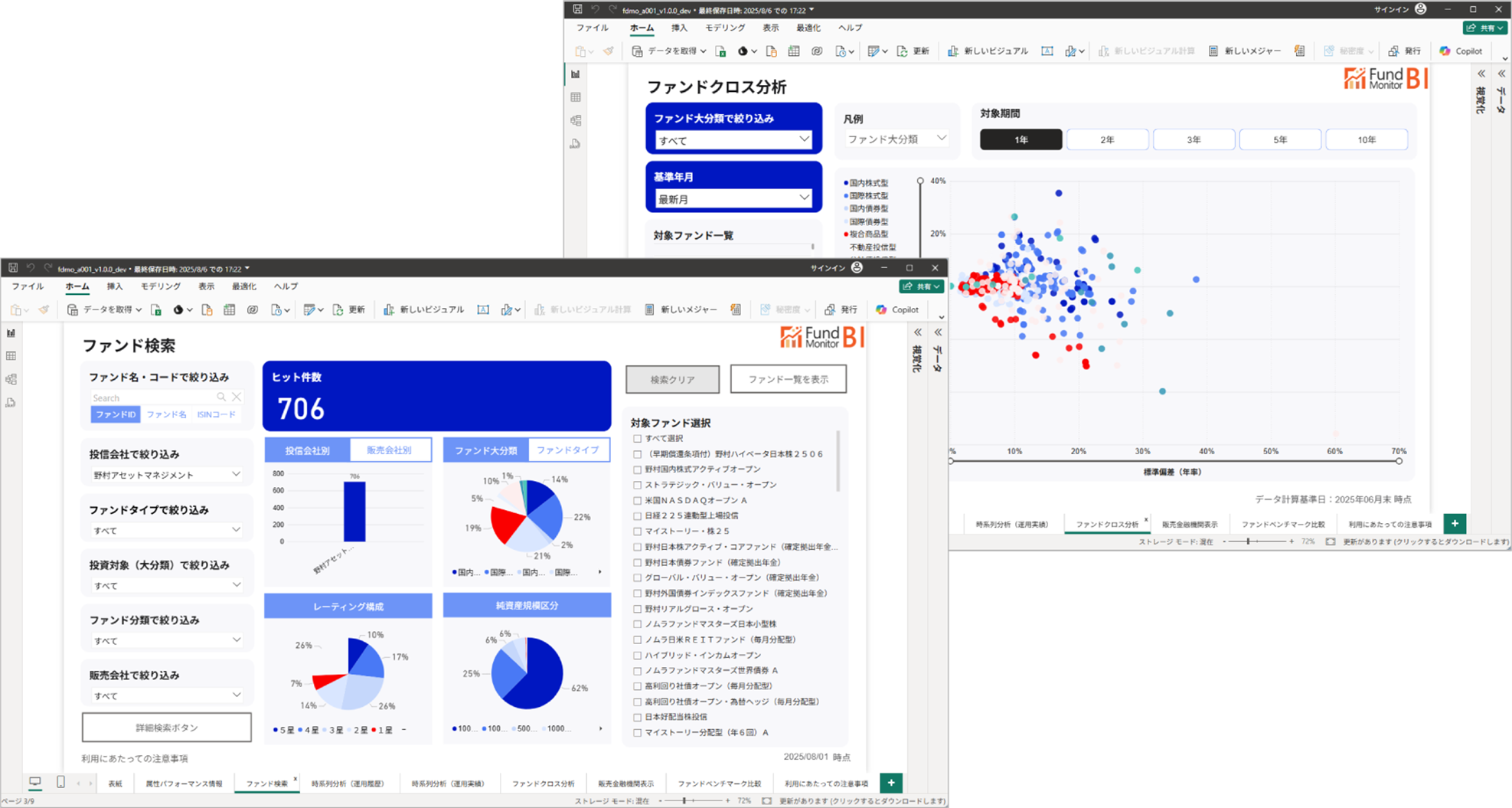The height and width of the screenshot is (808, 1512).
Task: Tick the 野村国内株式アクティブオープン checkbox
Action: click(637, 469)
